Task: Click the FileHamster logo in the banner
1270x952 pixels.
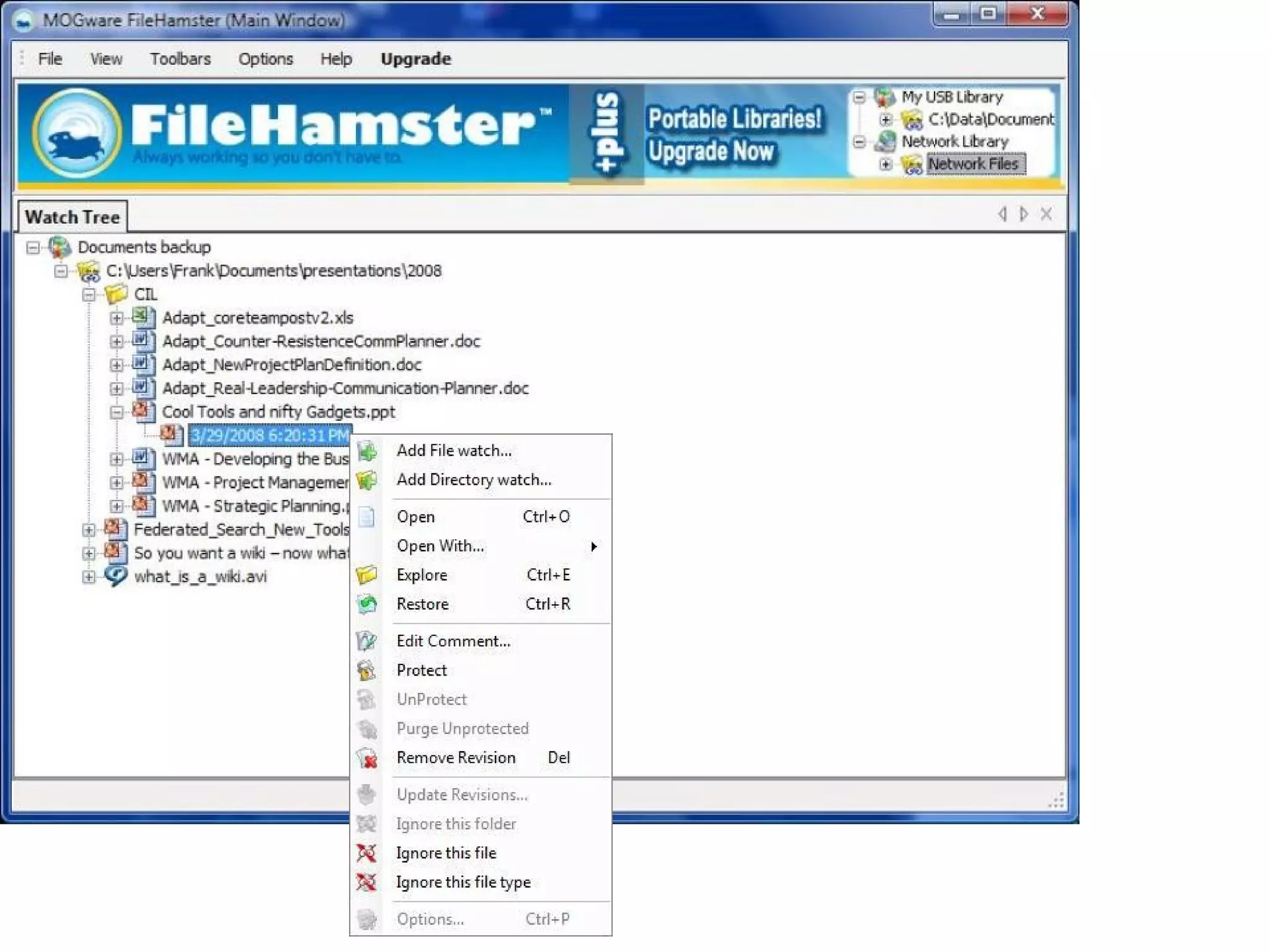Action: coord(77,133)
